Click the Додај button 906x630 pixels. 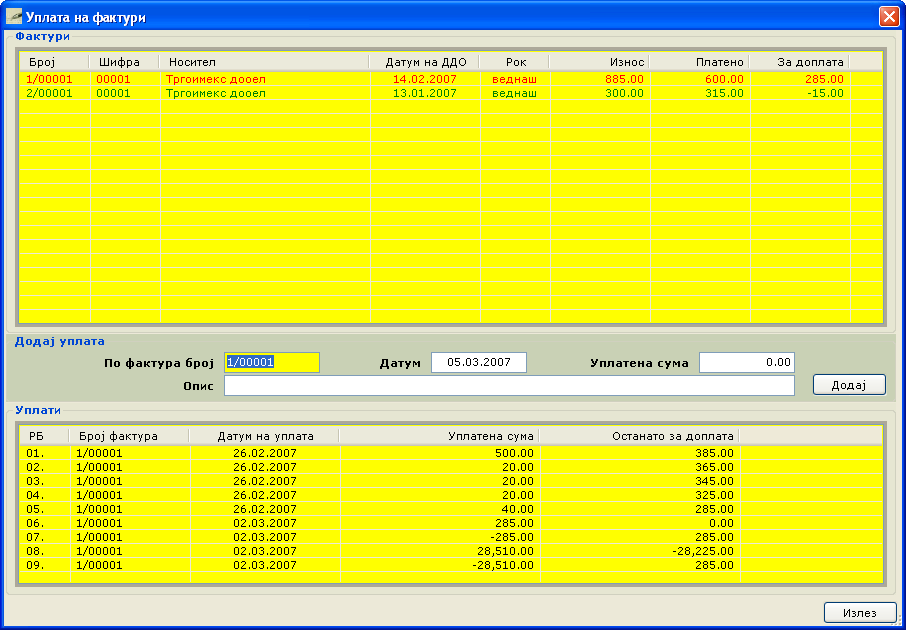[x=849, y=385]
